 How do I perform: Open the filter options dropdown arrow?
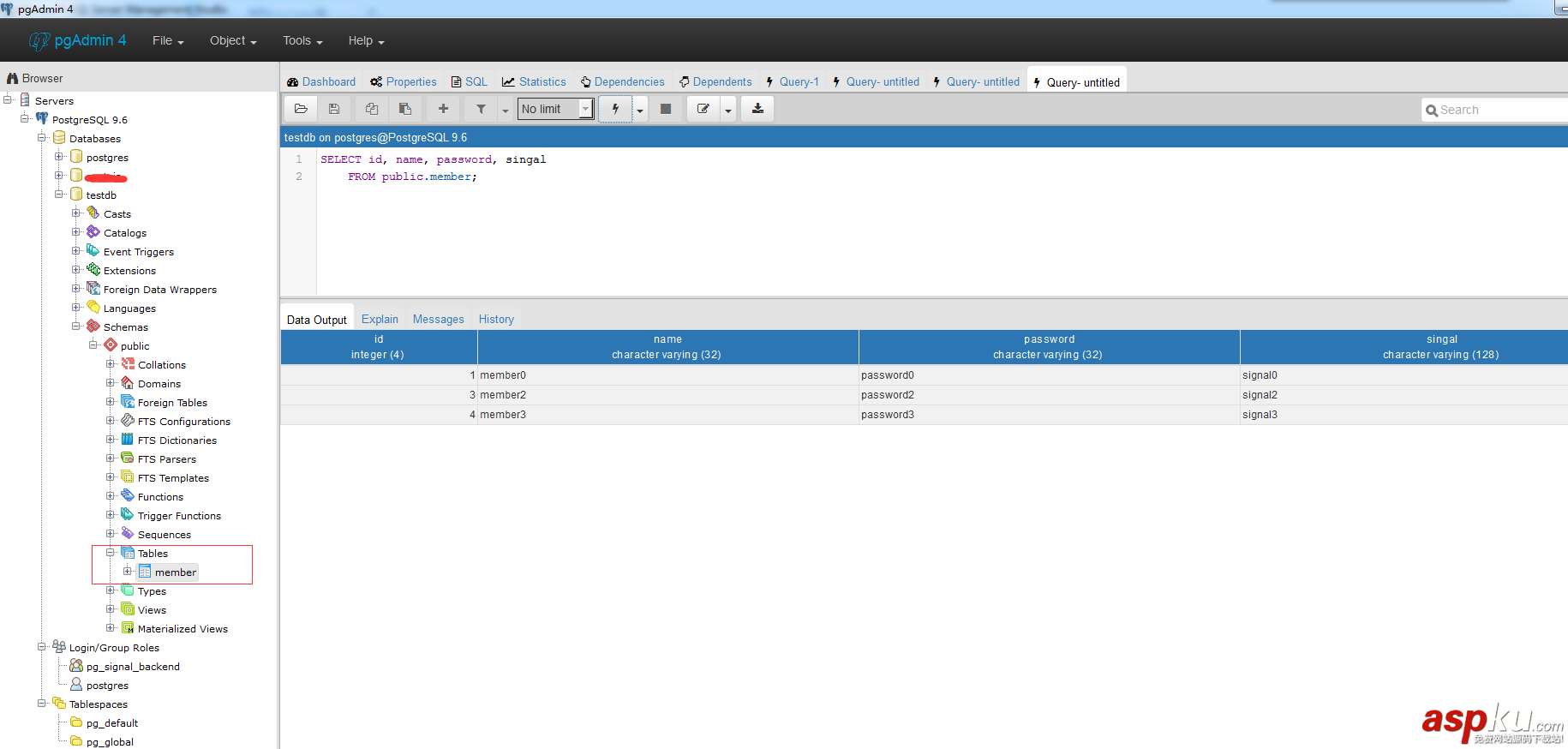[506, 110]
